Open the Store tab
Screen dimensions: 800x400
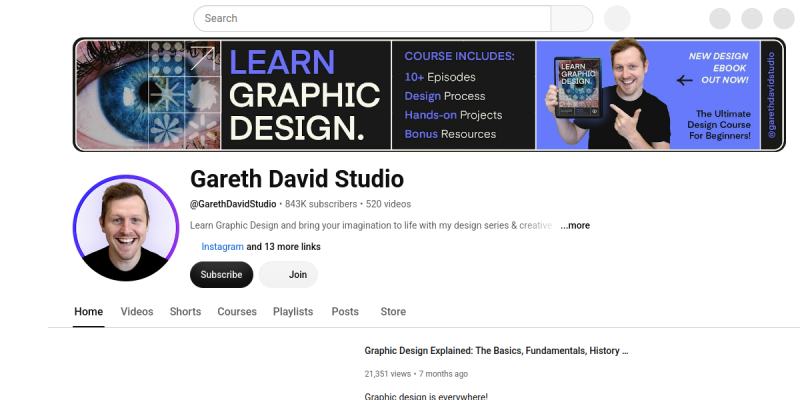[x=393, y=312]
